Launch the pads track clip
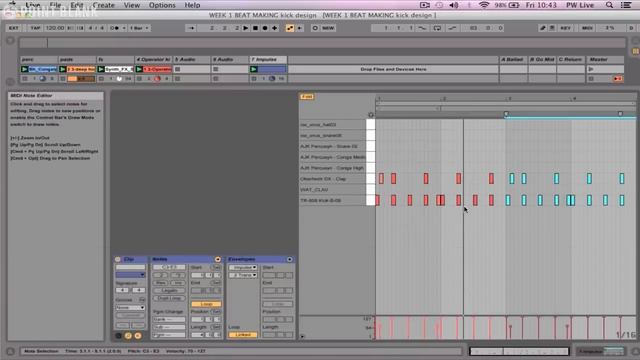640x360 pixels. pos(63,69)
